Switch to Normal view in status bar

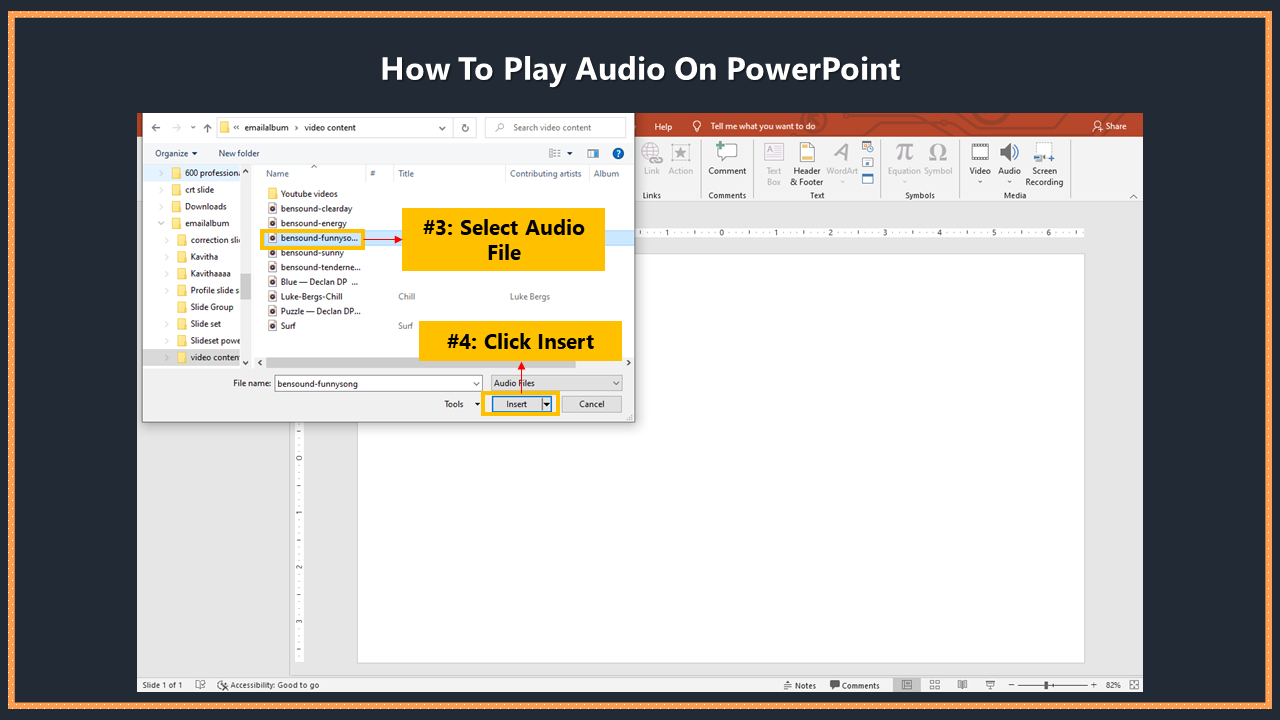(907, 685)
